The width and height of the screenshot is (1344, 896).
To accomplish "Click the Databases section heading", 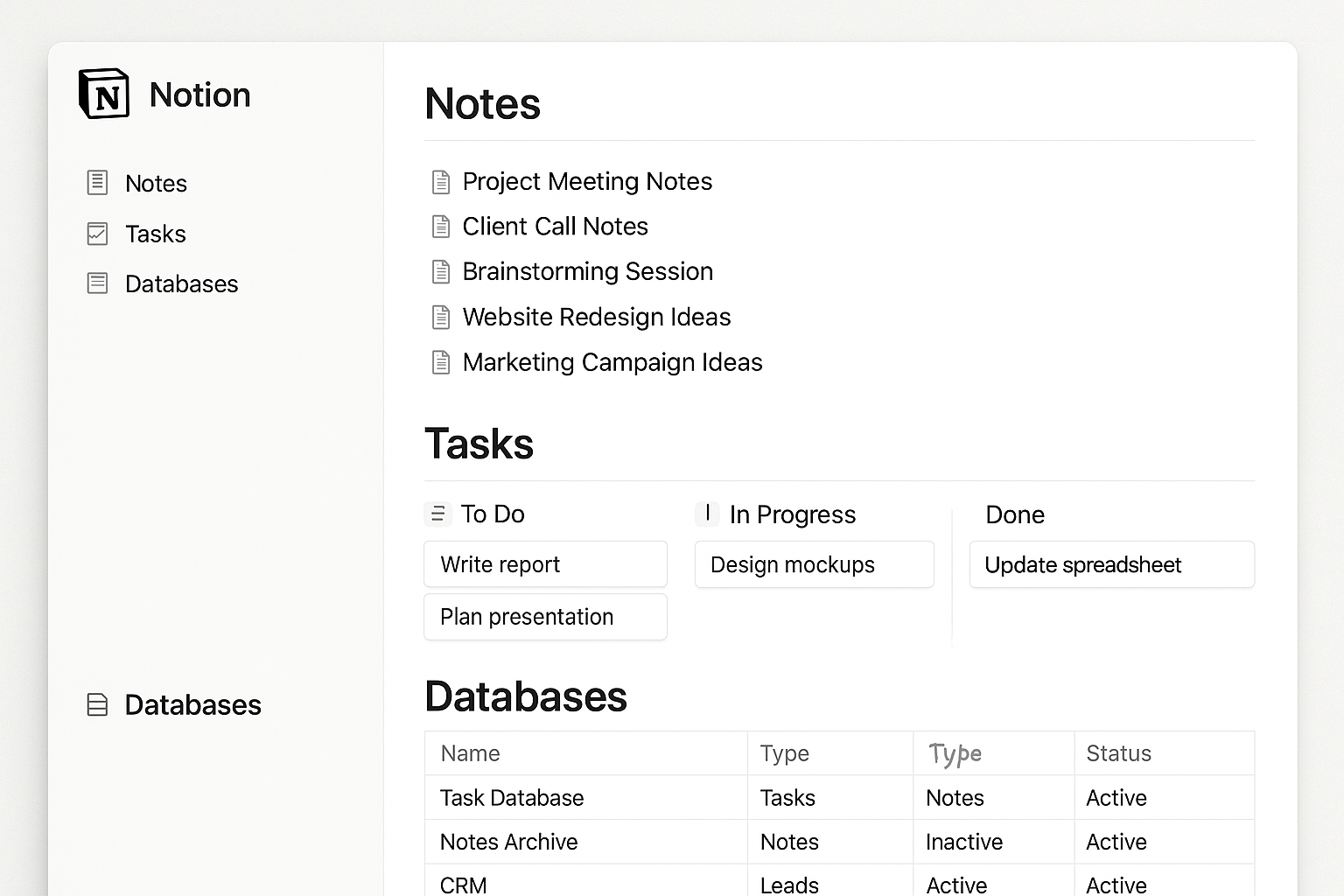I will click(x=526, y=696).
